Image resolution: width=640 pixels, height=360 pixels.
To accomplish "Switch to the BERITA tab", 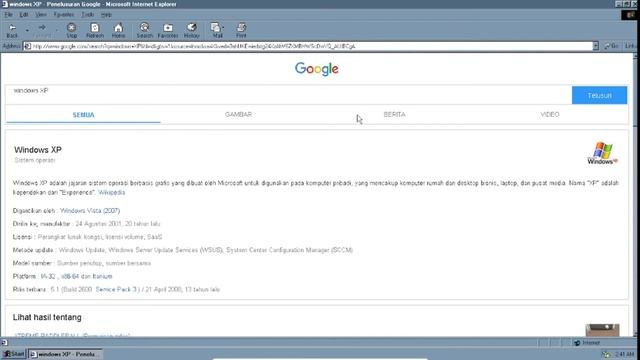I will (394, 114).
